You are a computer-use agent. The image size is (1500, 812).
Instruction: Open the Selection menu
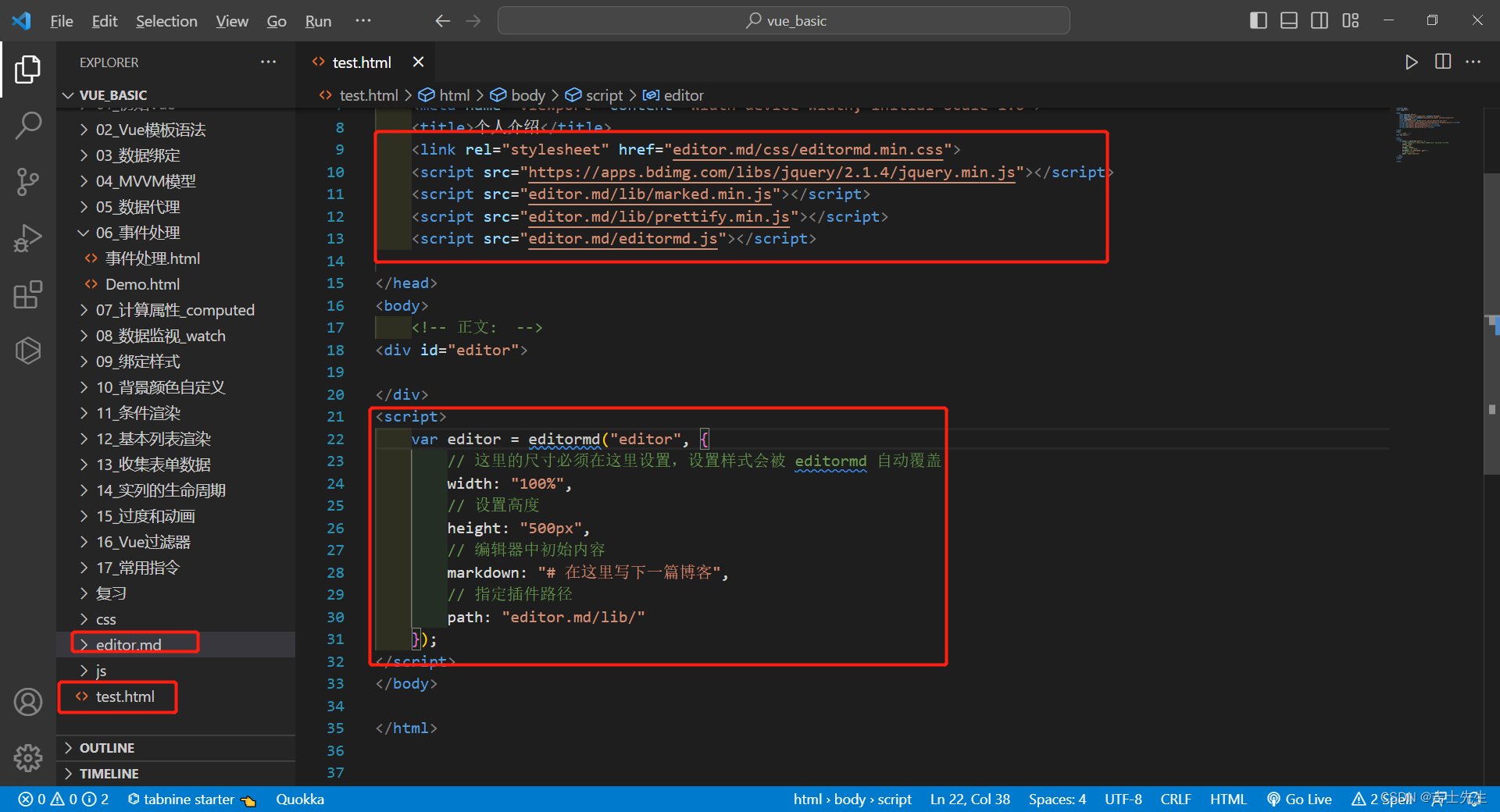pyautogui.click(x=166, y=21)
